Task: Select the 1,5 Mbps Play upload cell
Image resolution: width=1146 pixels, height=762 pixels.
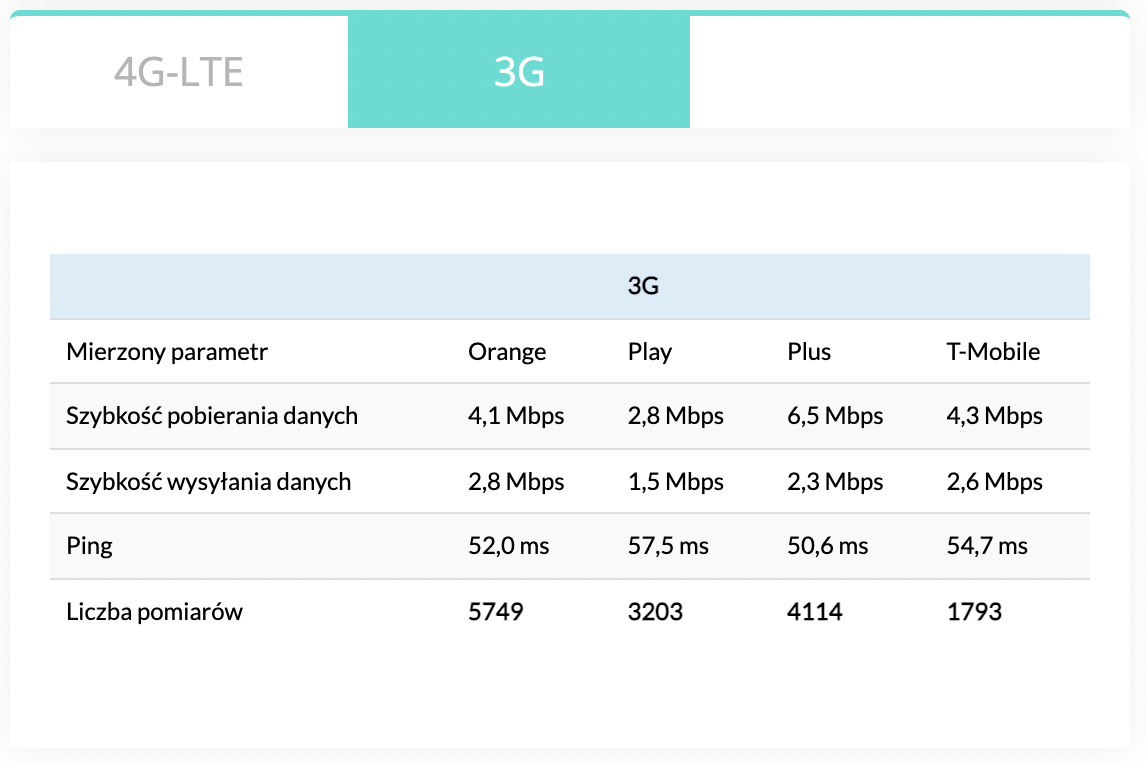Action: (x=675, y=481)
